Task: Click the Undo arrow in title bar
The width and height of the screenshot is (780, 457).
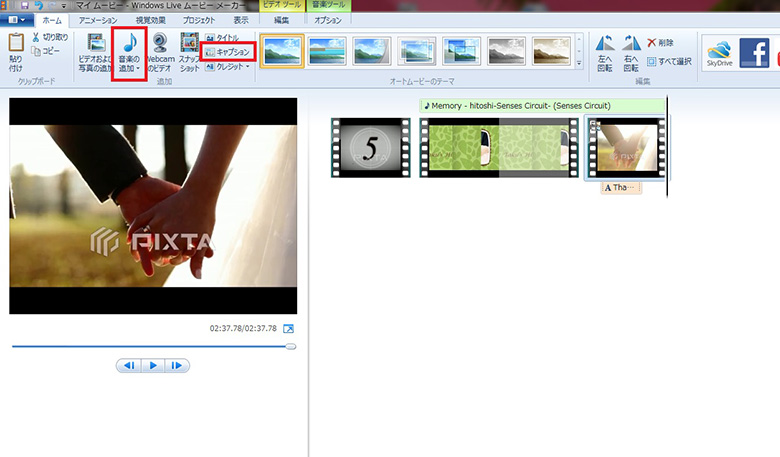Action: [x=38, y=6]
